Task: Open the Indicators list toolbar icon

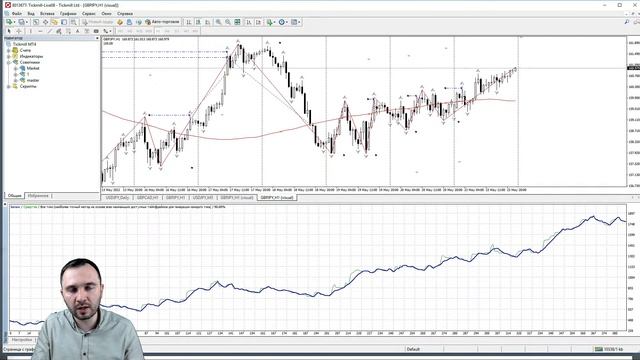Action: click(269, 22)
